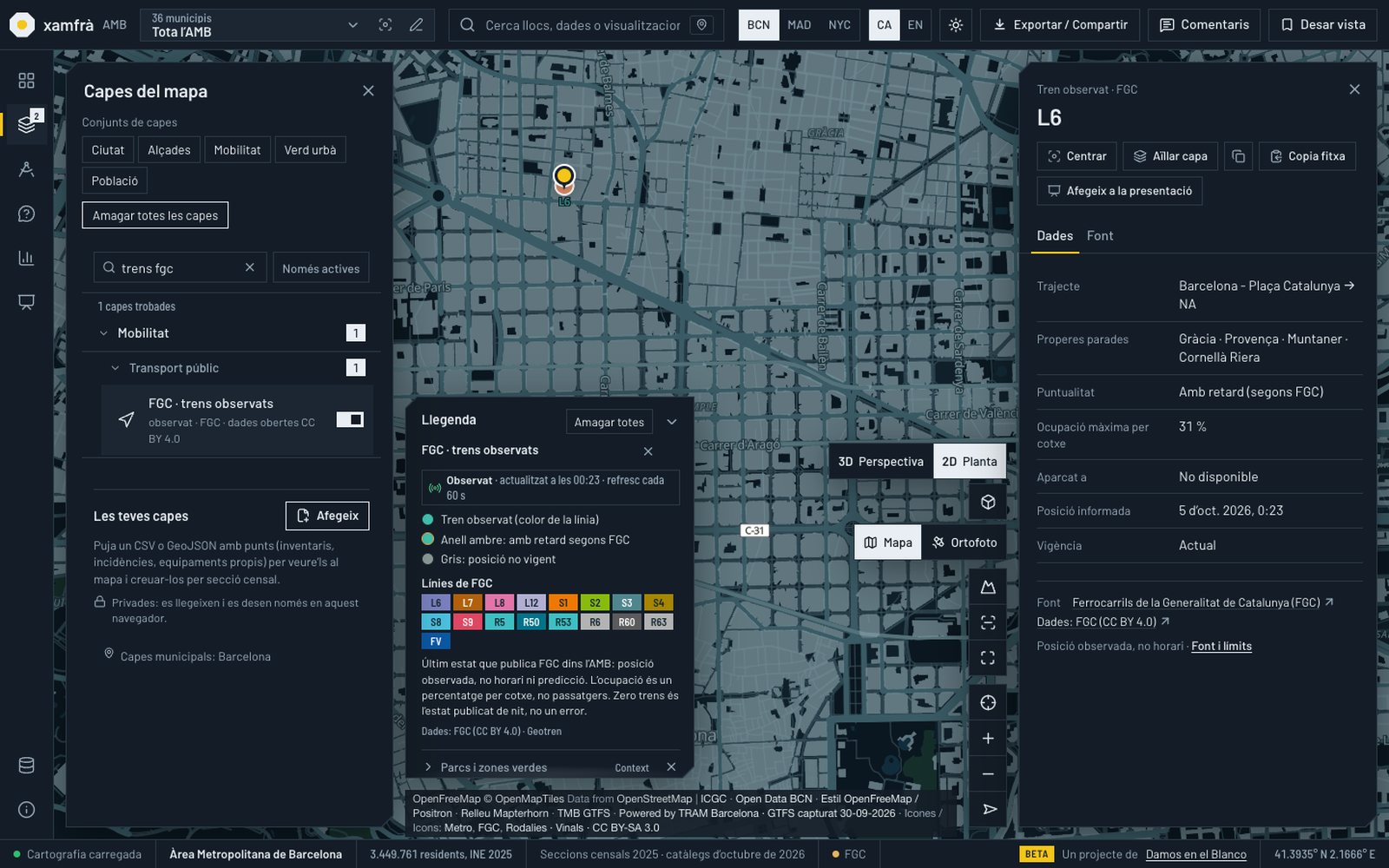Click the 3D cube map control

point(988,503)
